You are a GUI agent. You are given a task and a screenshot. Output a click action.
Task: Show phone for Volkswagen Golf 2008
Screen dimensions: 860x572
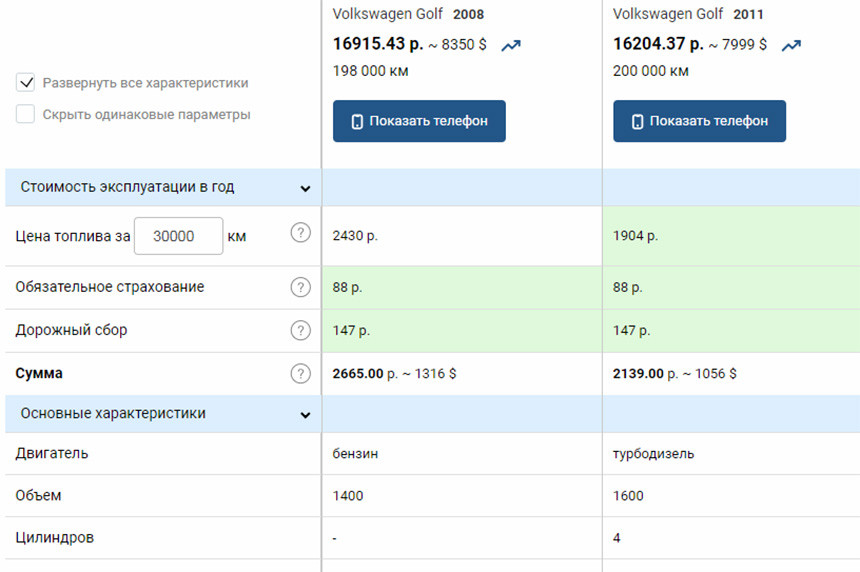pos(419,121)
